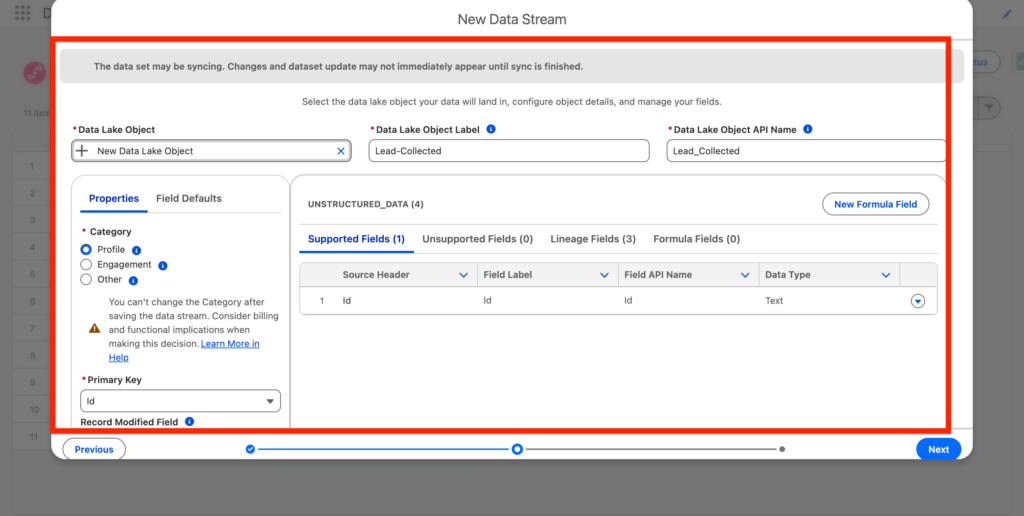Click the Data Lake Object Label input field

pos(509,151)
